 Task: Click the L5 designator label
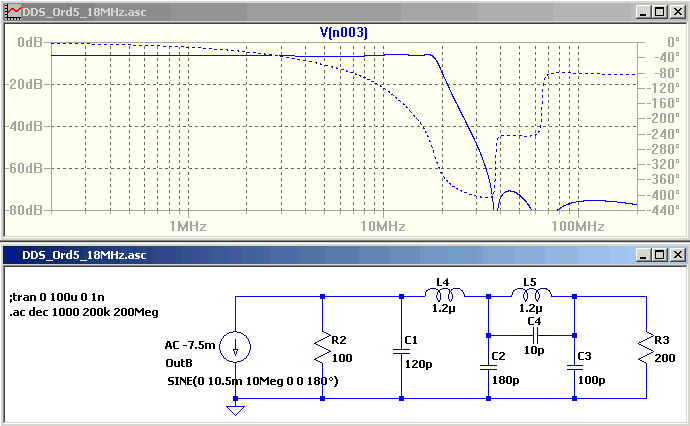pyautogui.click(x=530, y=282)
